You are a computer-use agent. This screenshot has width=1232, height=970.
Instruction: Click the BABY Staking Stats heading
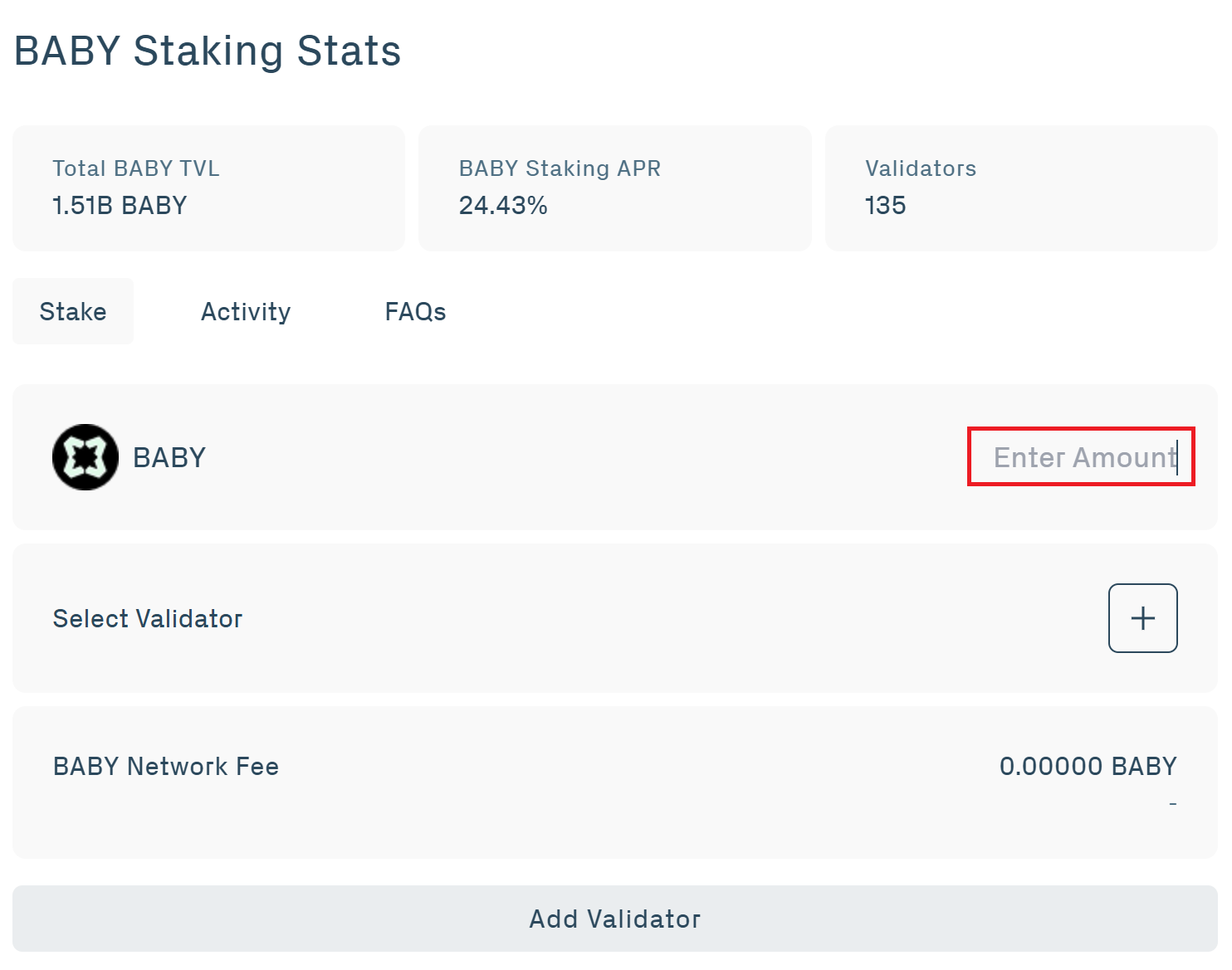pyautogui.click(x=206, y=51)
